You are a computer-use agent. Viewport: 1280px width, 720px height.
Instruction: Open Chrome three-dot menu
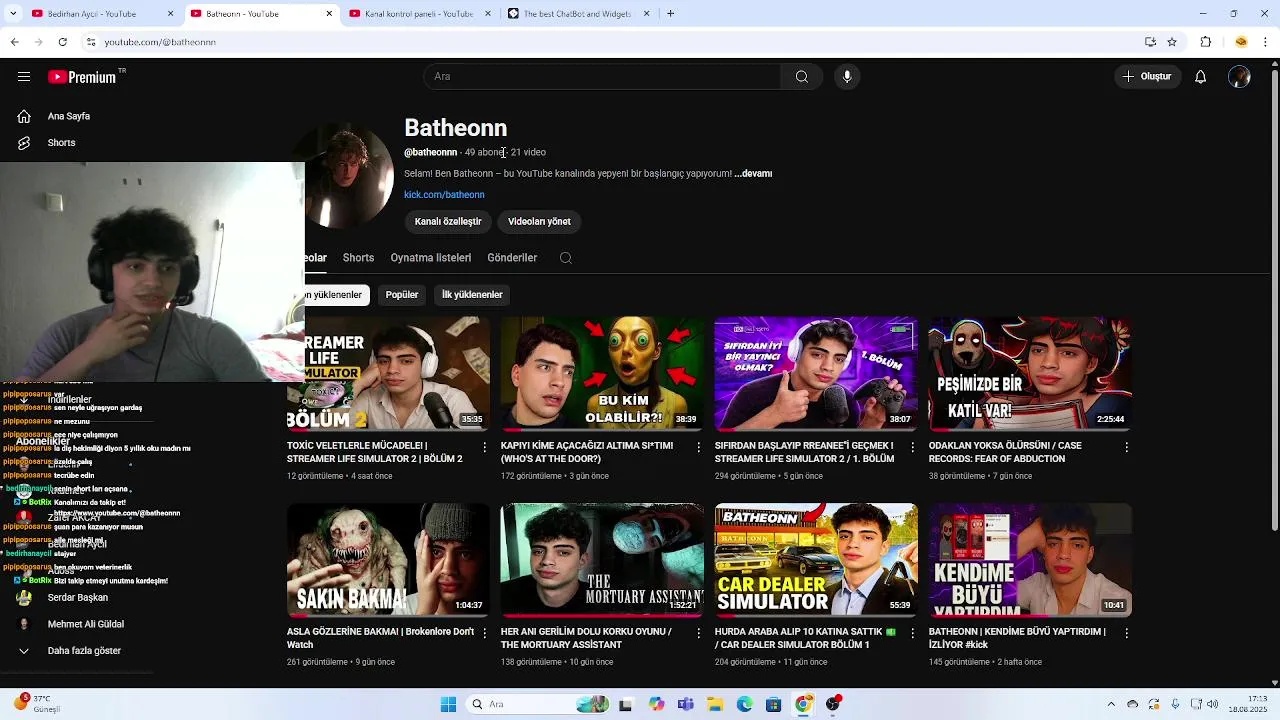point(1266,42)
